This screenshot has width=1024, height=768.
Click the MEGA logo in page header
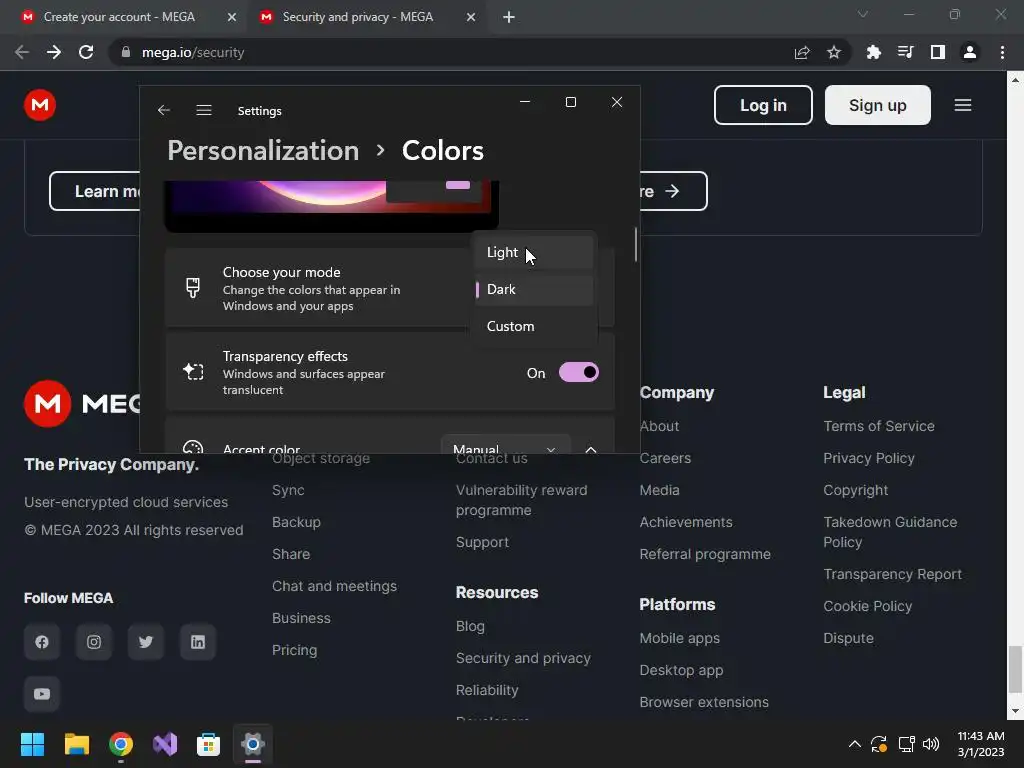coord(40,105)
